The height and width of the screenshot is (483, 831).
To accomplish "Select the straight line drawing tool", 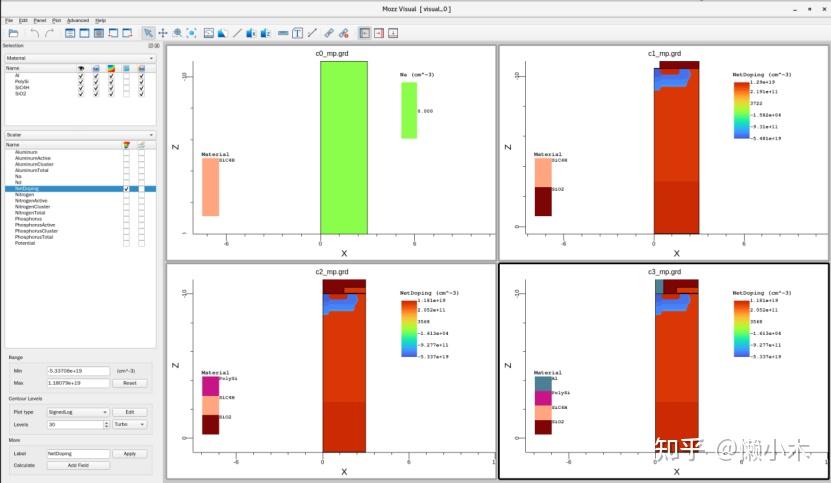I will [x=237, y=33].
